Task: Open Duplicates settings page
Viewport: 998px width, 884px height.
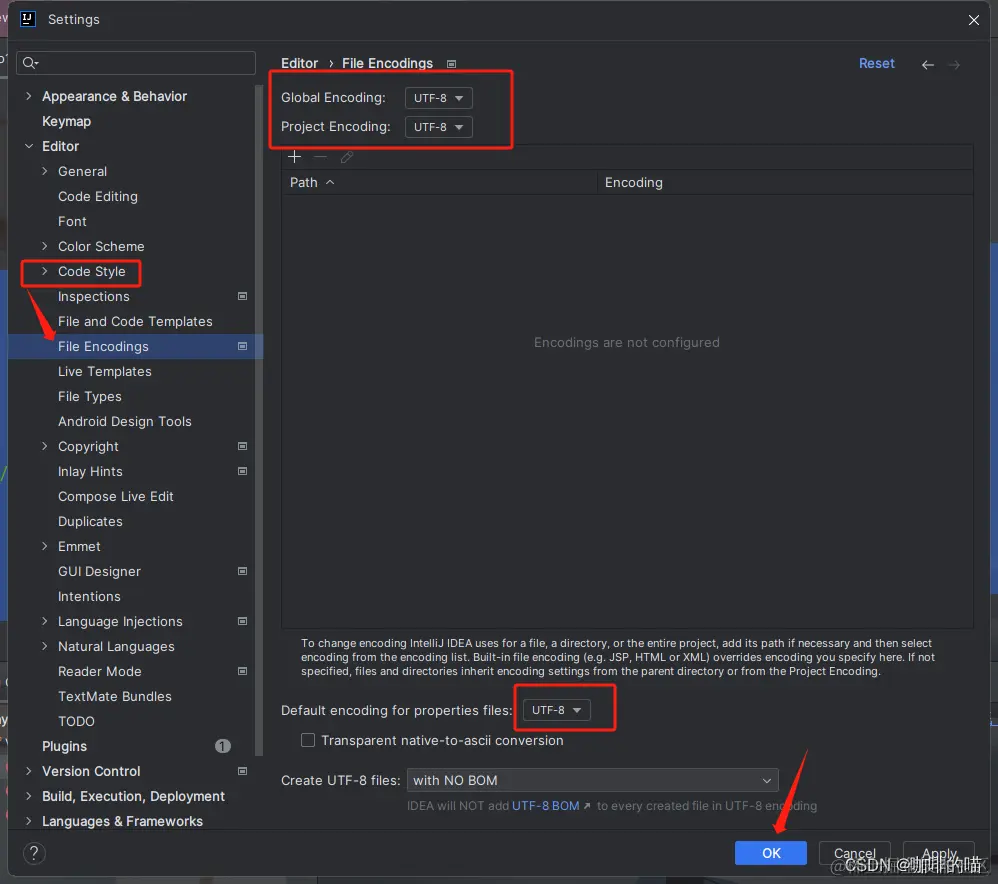Action: pos(90,521)
